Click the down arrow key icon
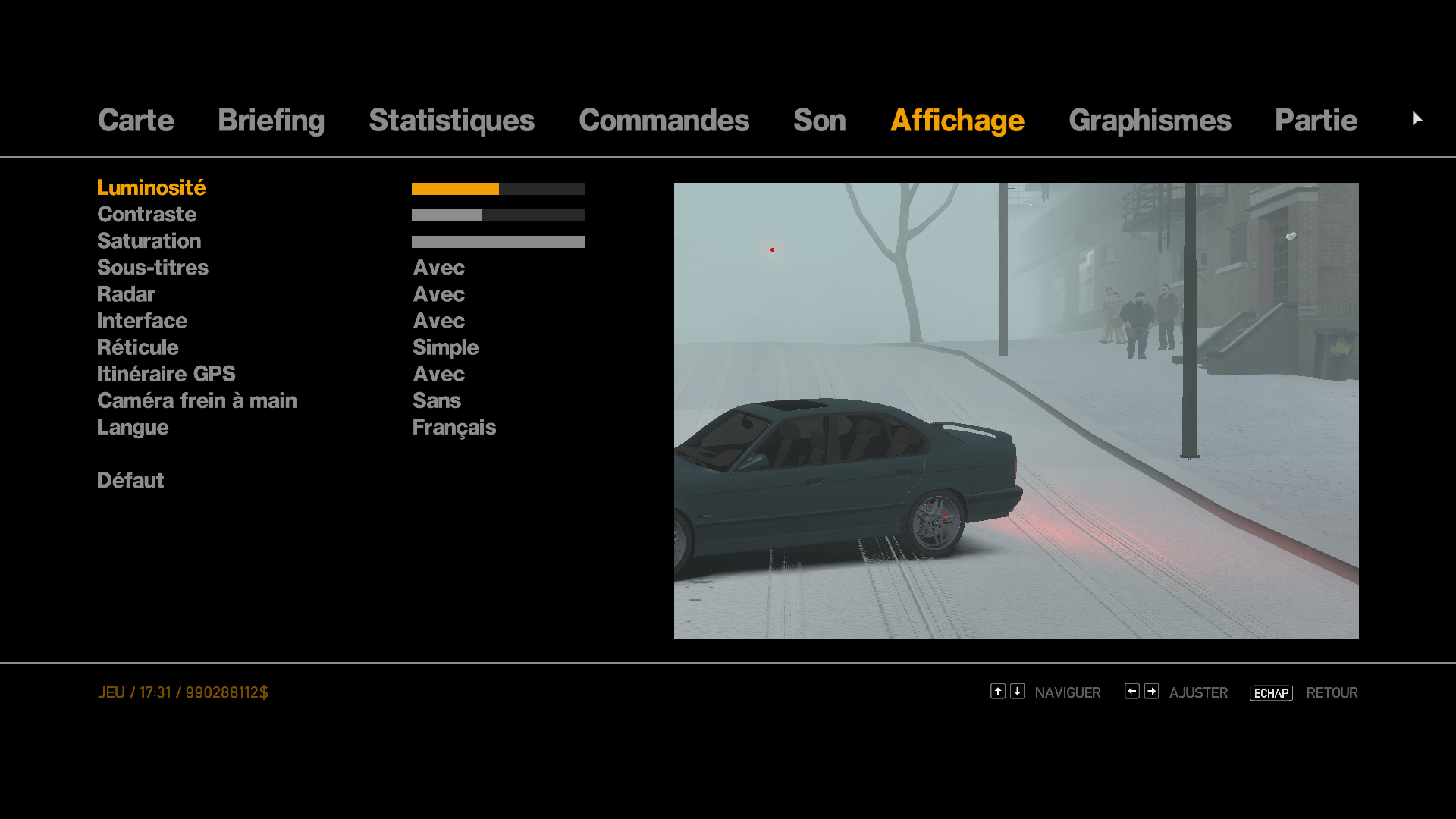1456x819 pixels. (1018, 691)
